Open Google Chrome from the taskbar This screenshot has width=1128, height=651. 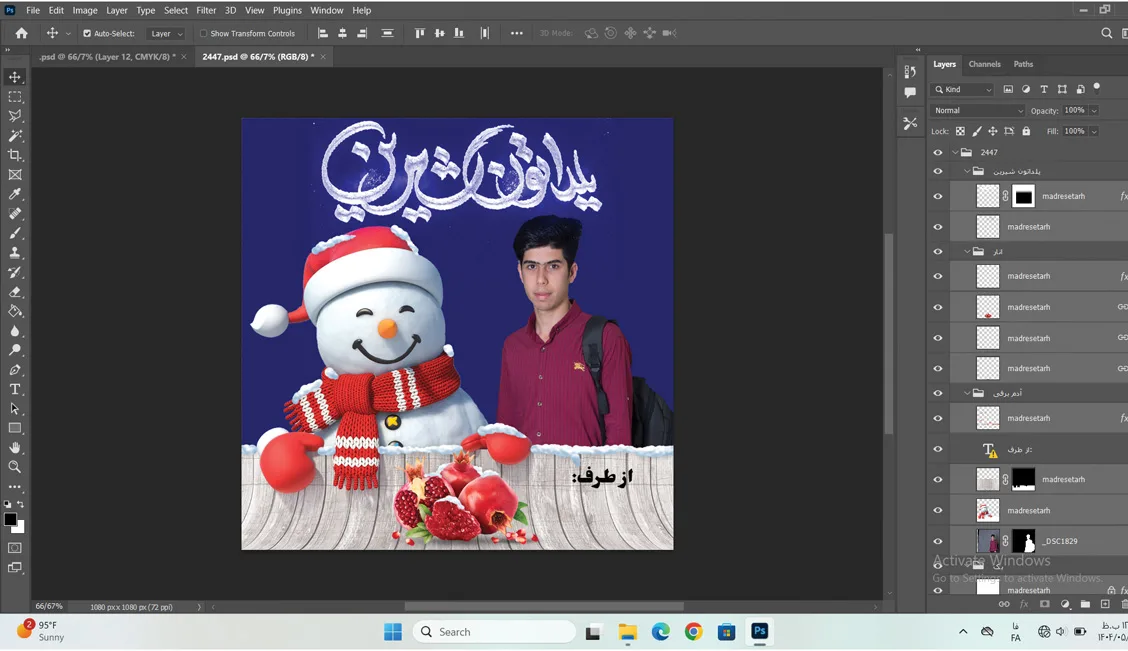(693, 632)
